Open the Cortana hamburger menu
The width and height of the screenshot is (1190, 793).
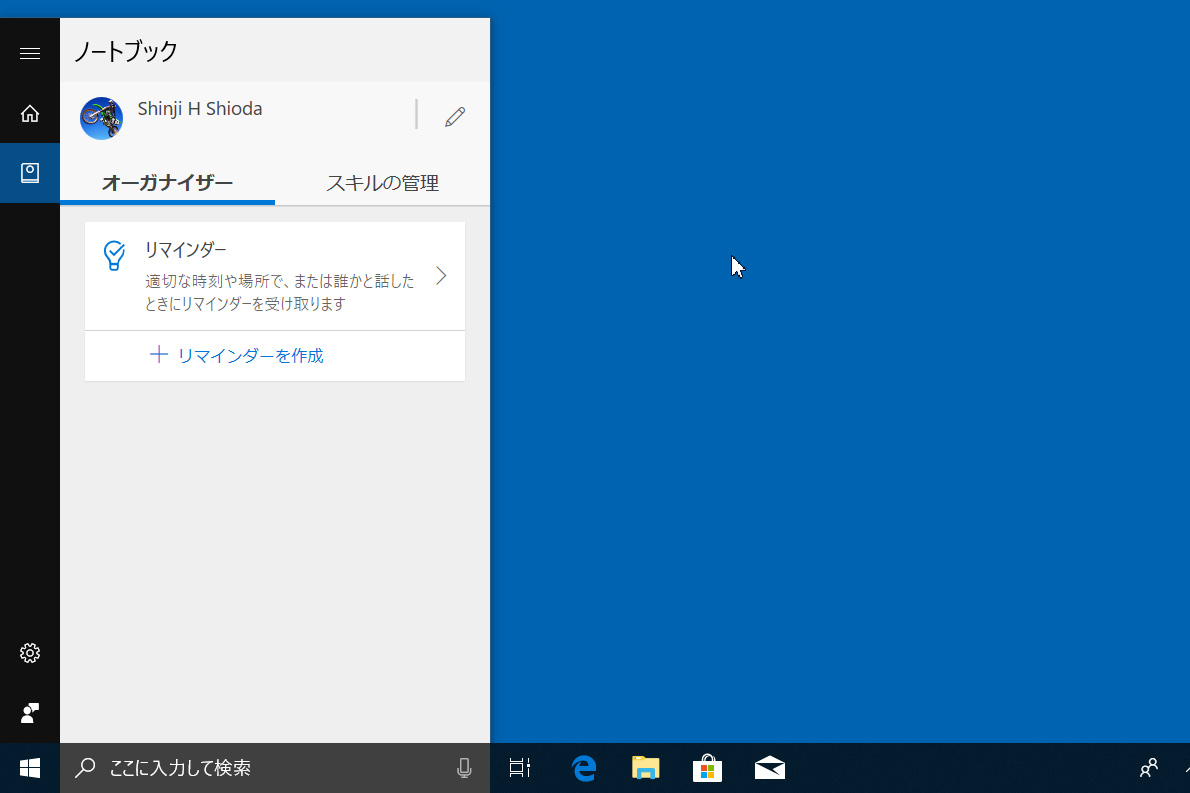point(30,53)
